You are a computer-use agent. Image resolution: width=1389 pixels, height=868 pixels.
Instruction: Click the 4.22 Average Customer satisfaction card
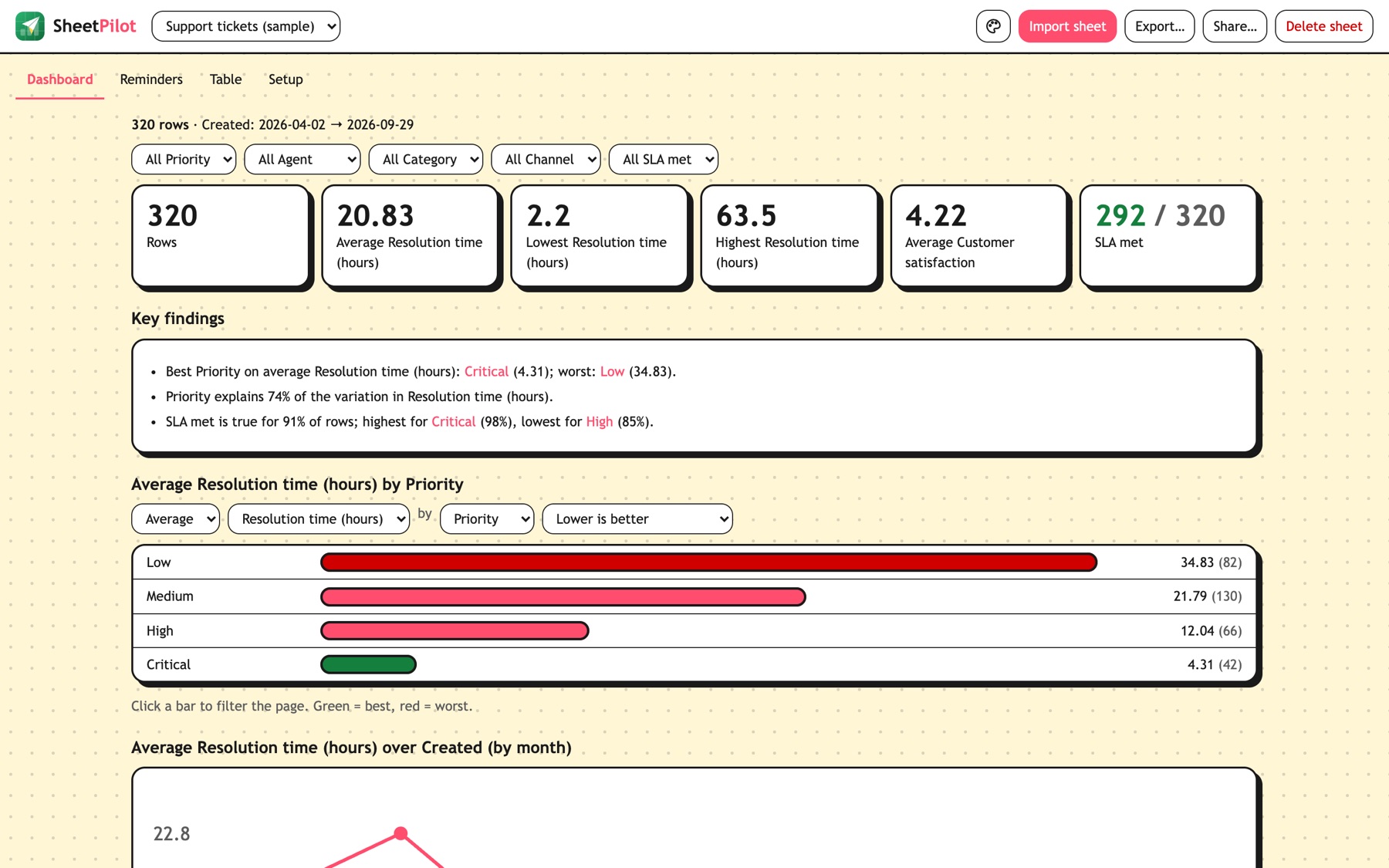tap(980, 236)
